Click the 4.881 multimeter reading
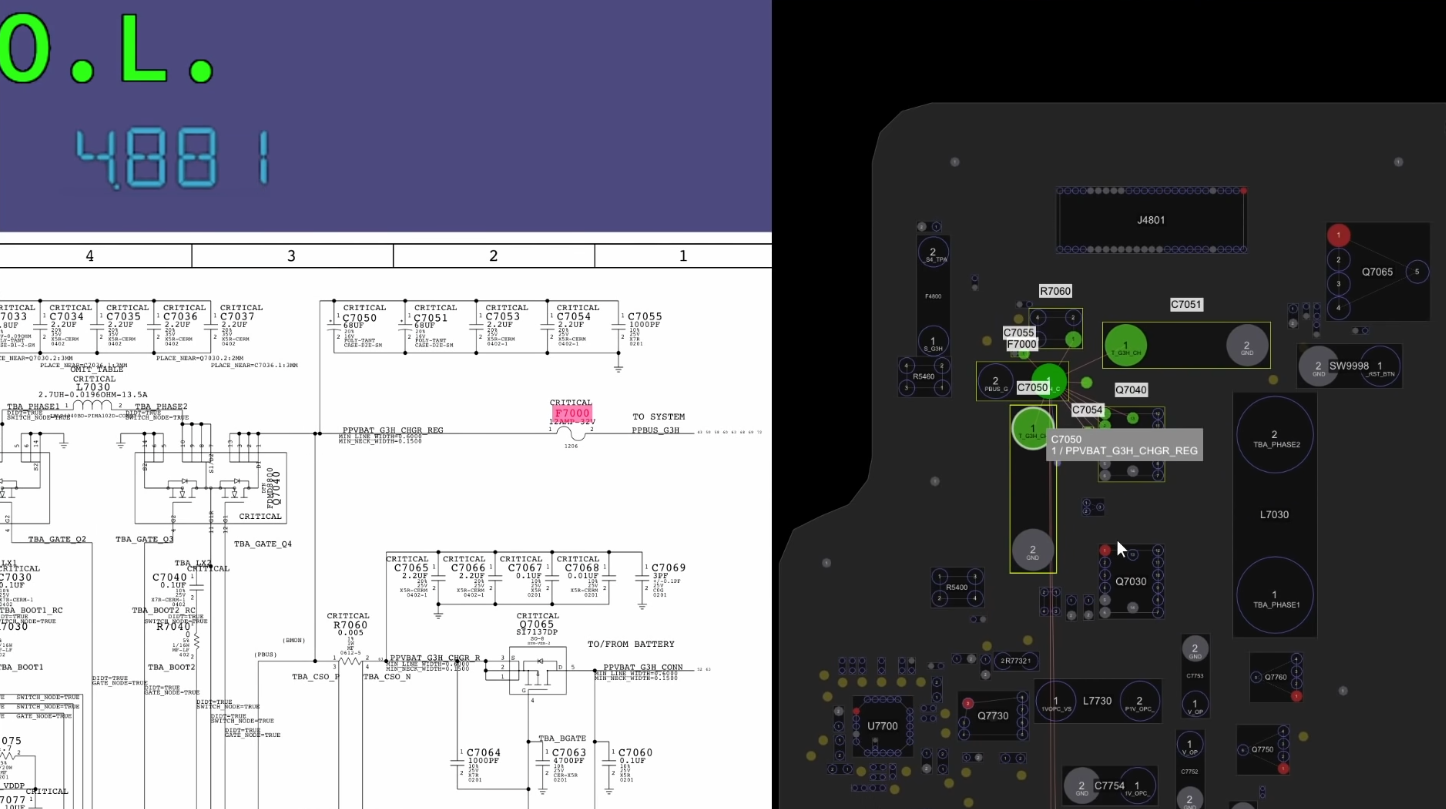Image resolution: width=1446 pixels, height=809 pixels. coord(173,160)
